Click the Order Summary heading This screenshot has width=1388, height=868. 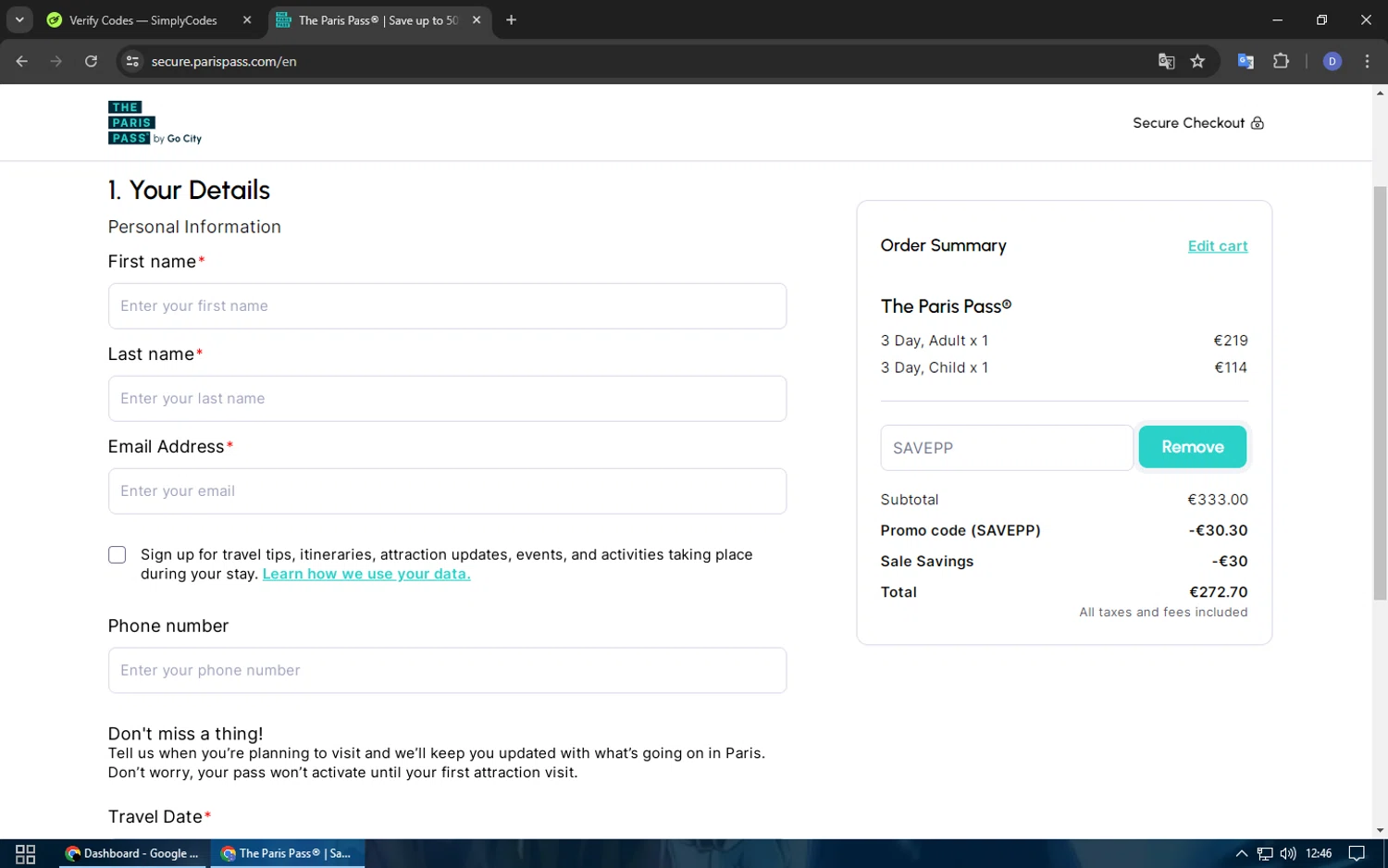(943, 245)
